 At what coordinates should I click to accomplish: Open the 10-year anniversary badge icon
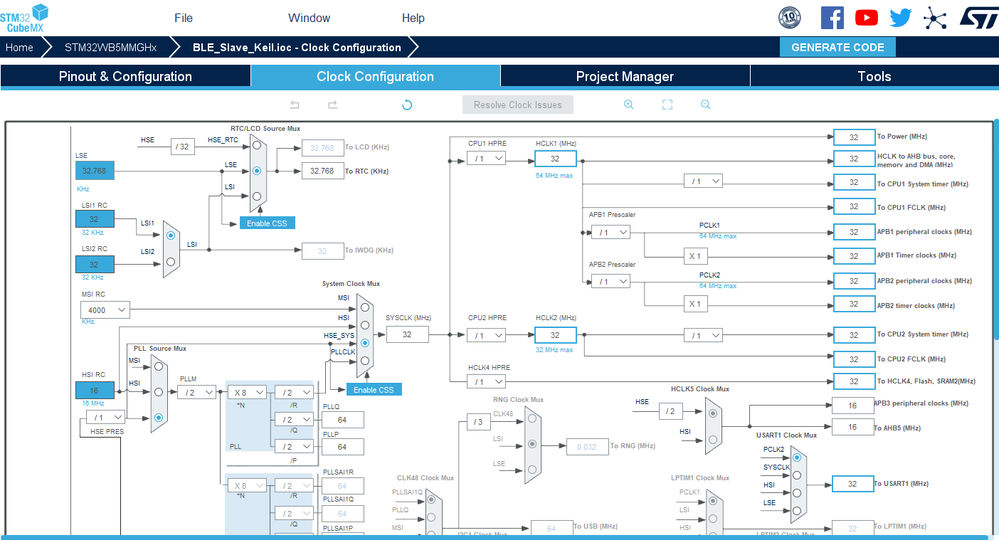(789, 17)
